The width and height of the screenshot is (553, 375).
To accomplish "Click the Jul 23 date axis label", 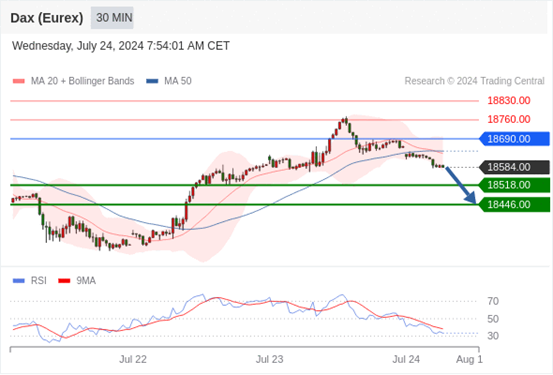I will 269,359.
